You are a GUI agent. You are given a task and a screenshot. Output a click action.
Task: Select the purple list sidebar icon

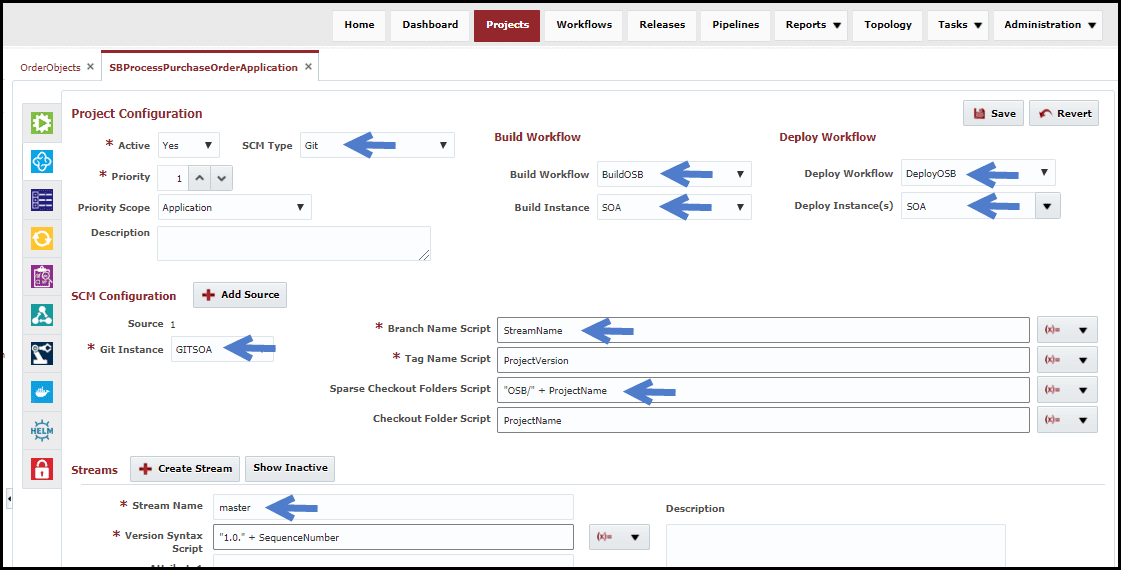42,200
